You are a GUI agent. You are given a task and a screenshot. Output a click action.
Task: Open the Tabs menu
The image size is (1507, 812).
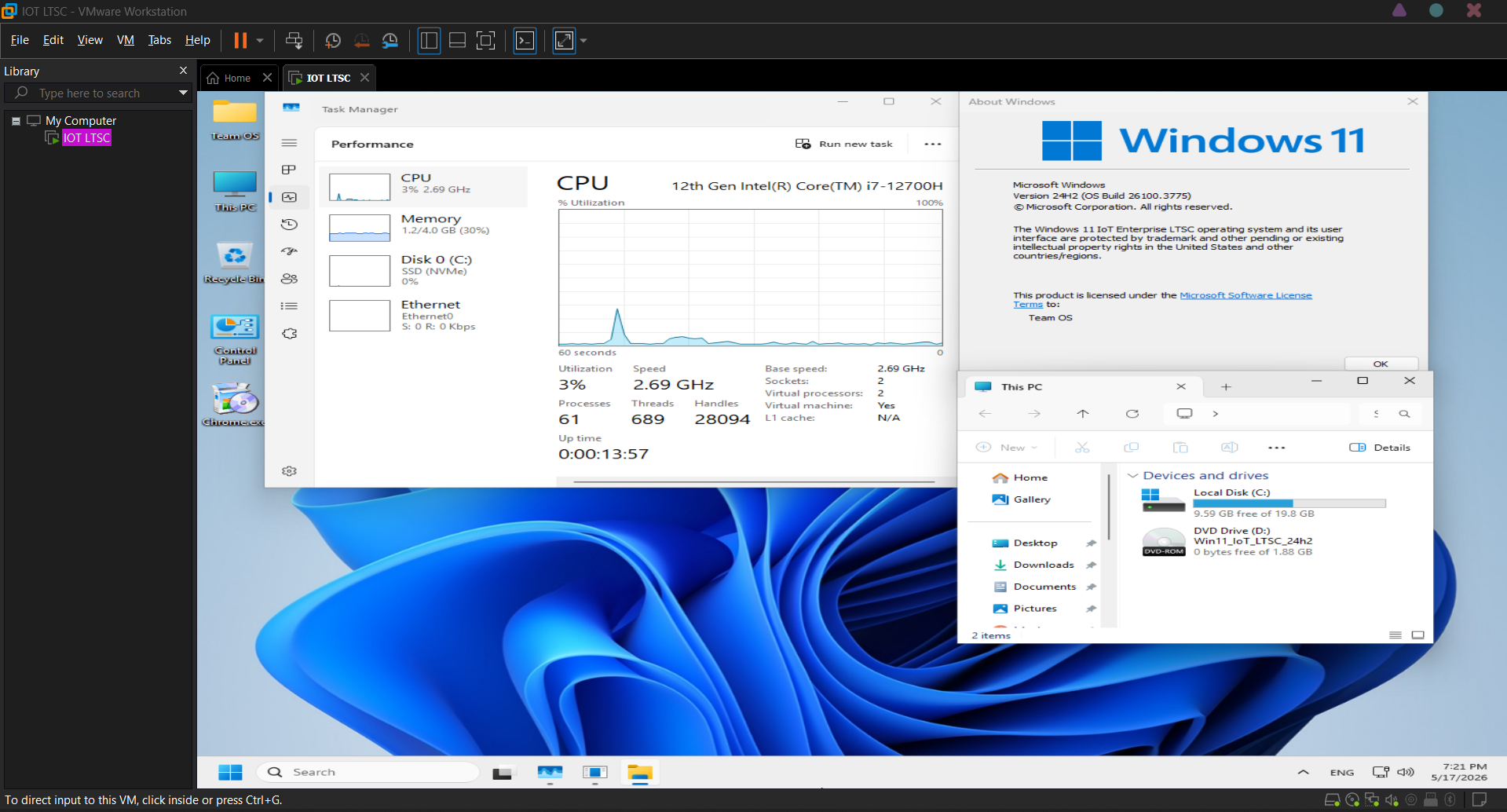click(159, 40)
